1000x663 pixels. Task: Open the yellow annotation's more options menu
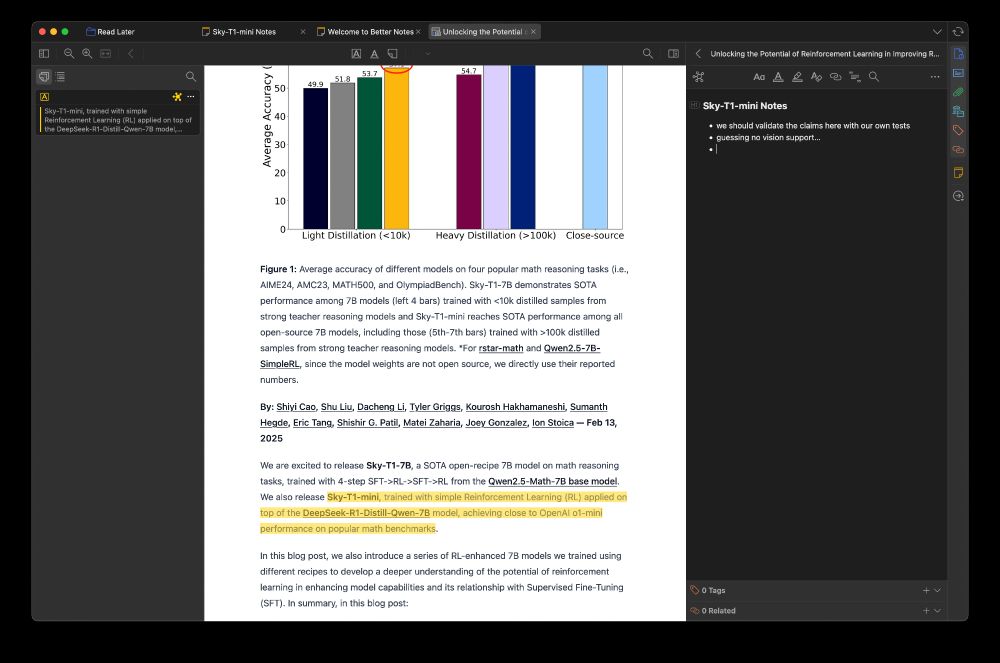tap(191, 97)
